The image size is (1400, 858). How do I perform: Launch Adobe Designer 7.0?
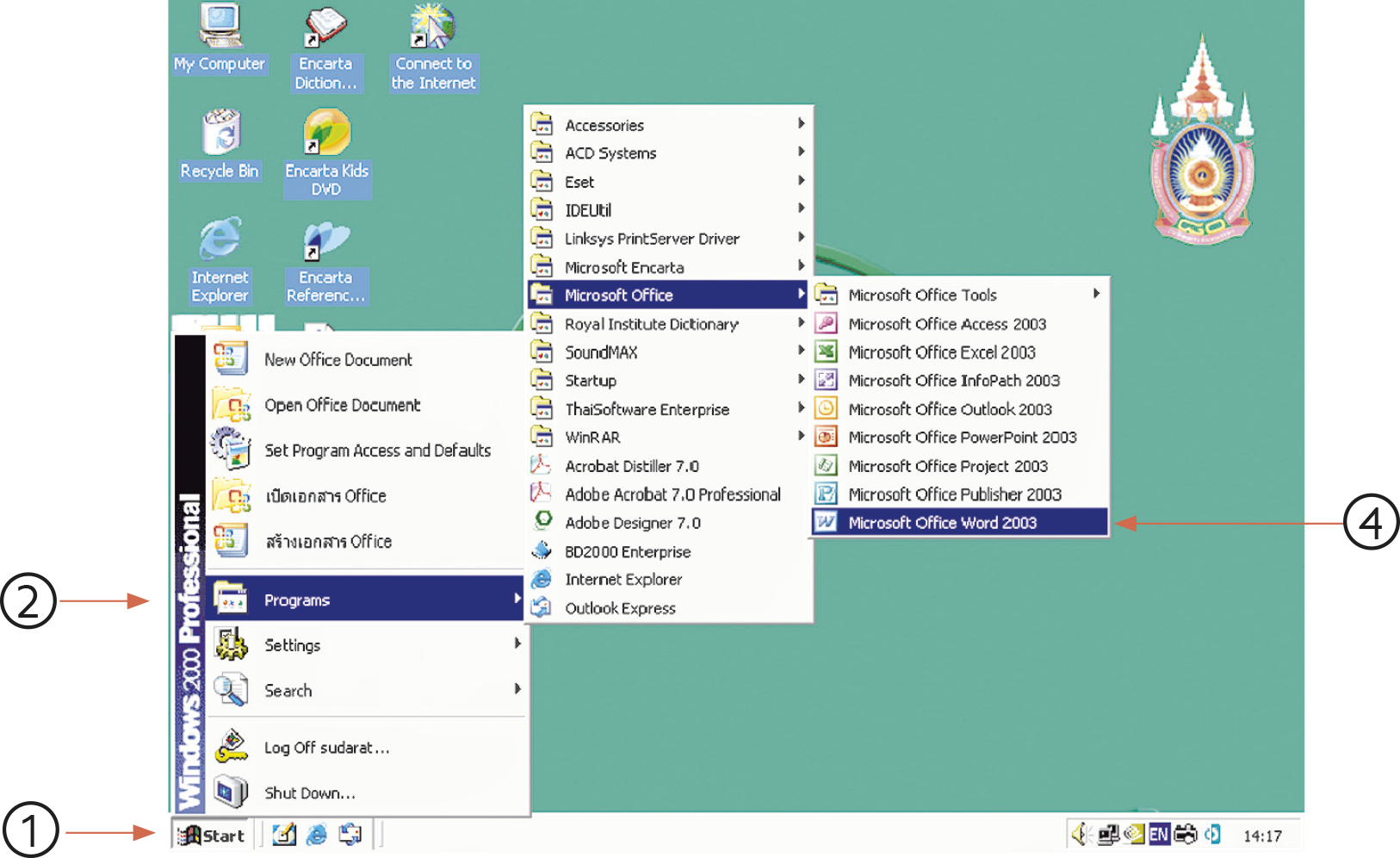(668, 523)
